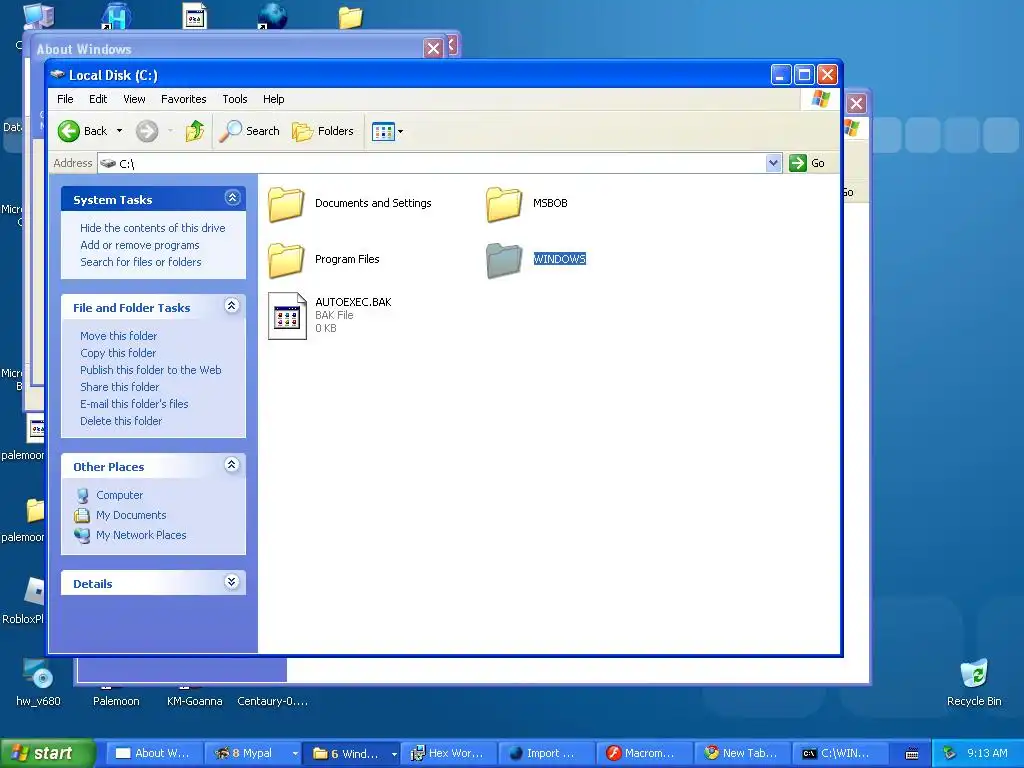The height and width of the screenshot is (768, 1024).
Task: Click Copy this folder link
Action: pos(118,353)
